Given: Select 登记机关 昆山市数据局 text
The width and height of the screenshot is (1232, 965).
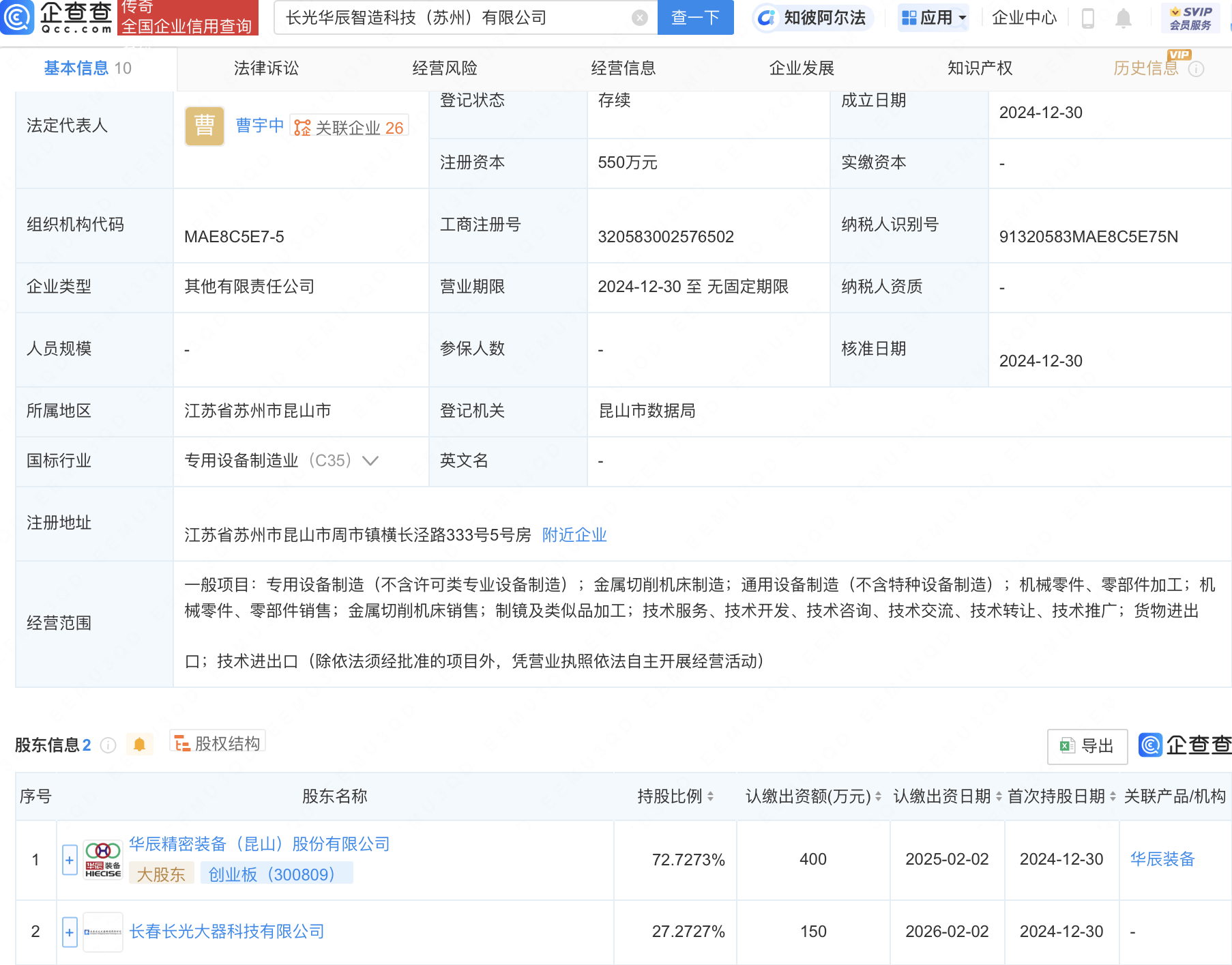Looking at the screenshot, I should click(647, 411).
